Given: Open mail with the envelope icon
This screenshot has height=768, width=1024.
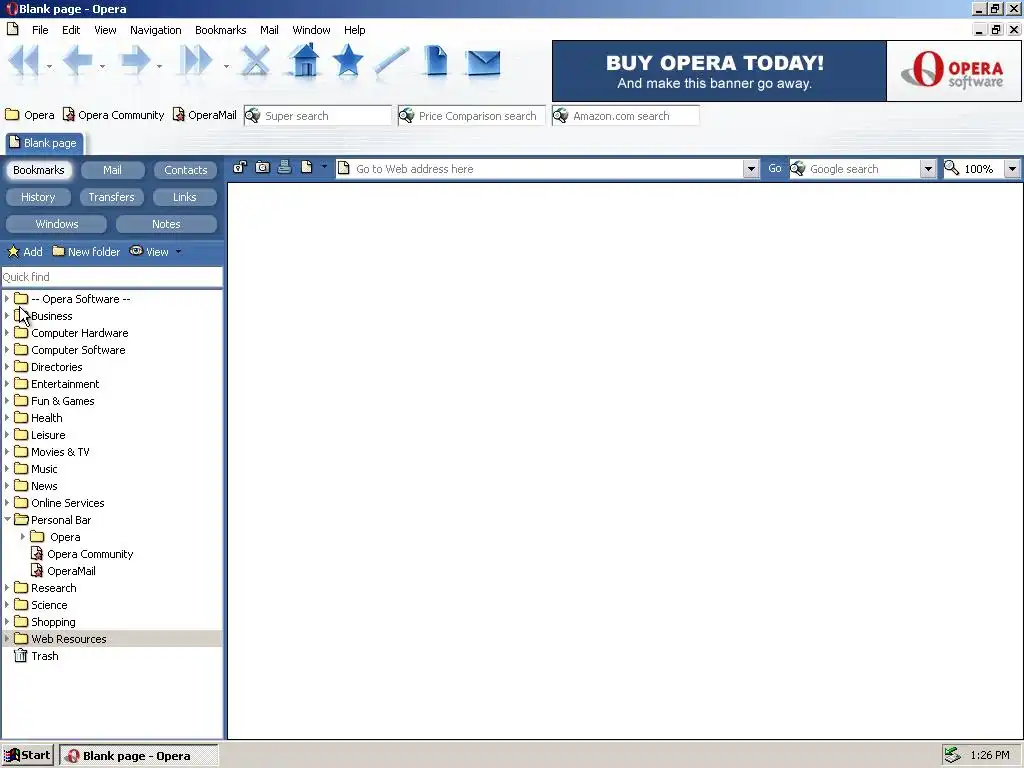Looking at the screenshot, I should click(483, 63).
